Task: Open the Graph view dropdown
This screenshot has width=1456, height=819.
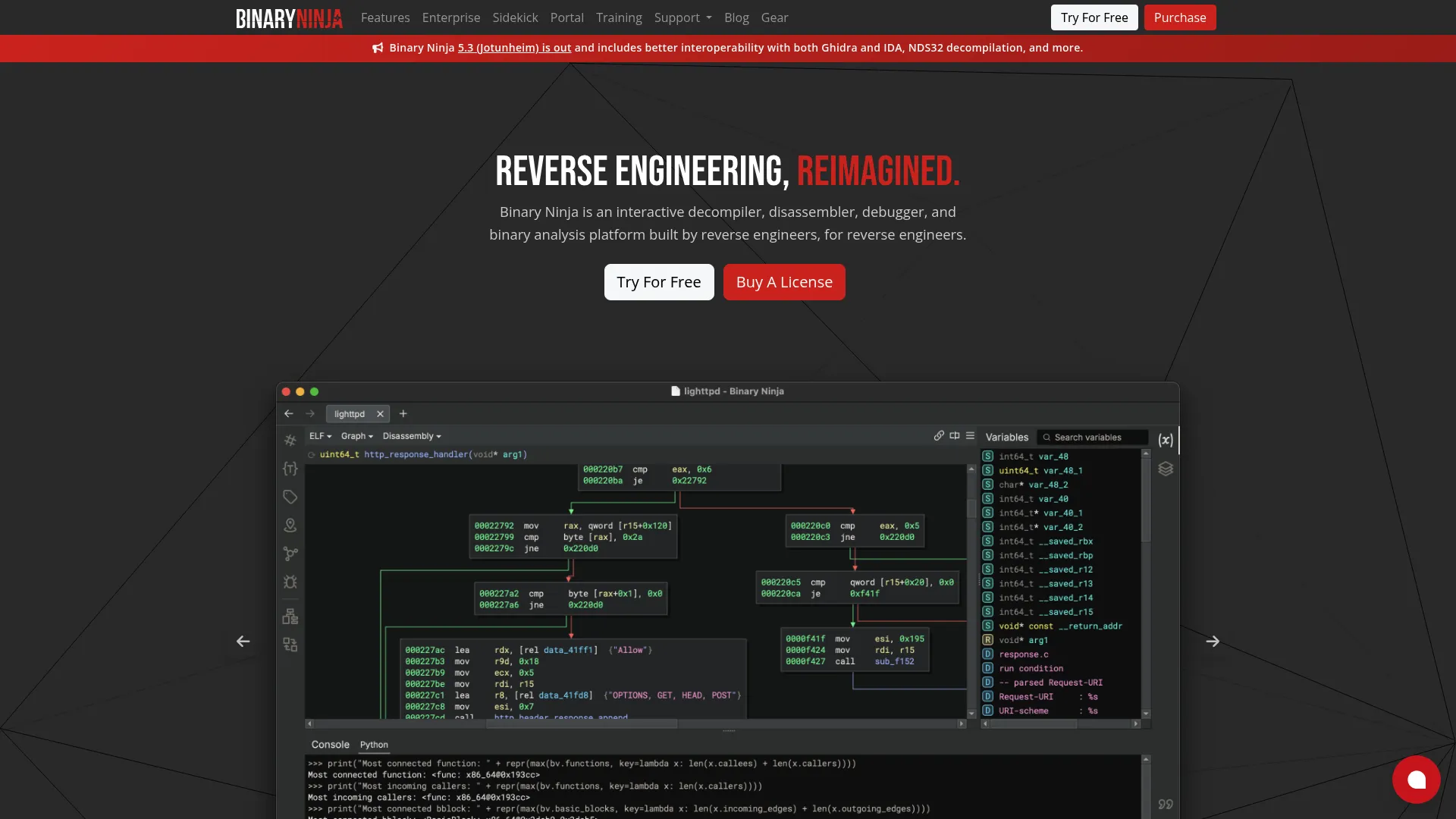Action: pos(357,436)
